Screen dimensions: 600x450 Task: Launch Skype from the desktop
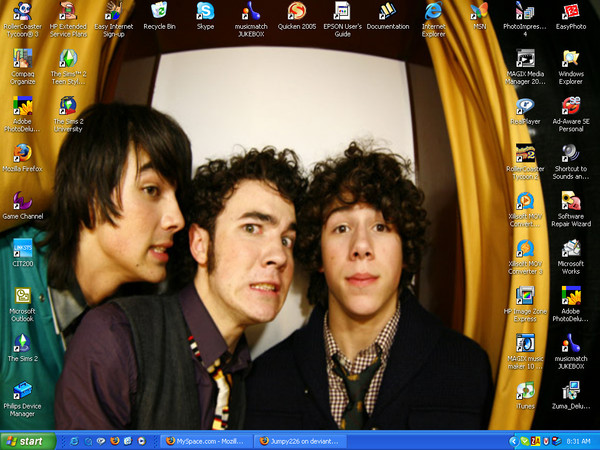point(205,11)
